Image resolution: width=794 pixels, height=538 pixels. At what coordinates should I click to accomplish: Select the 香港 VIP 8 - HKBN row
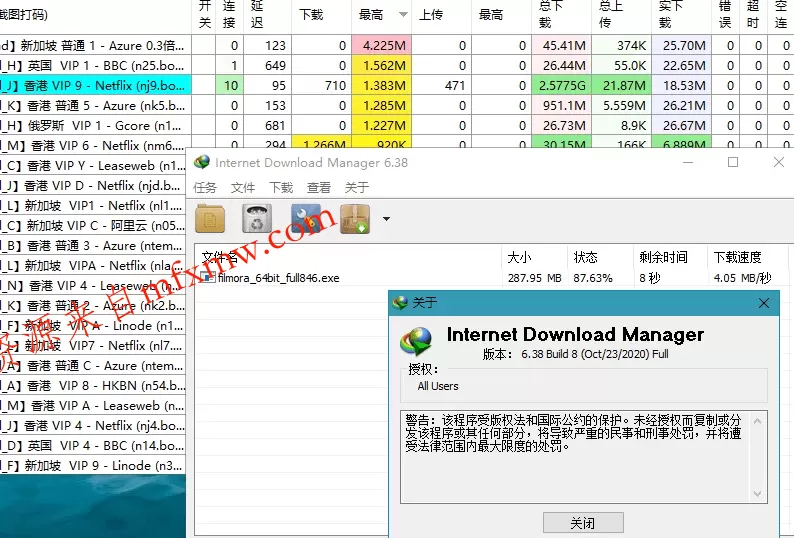(x=93, y=386)
